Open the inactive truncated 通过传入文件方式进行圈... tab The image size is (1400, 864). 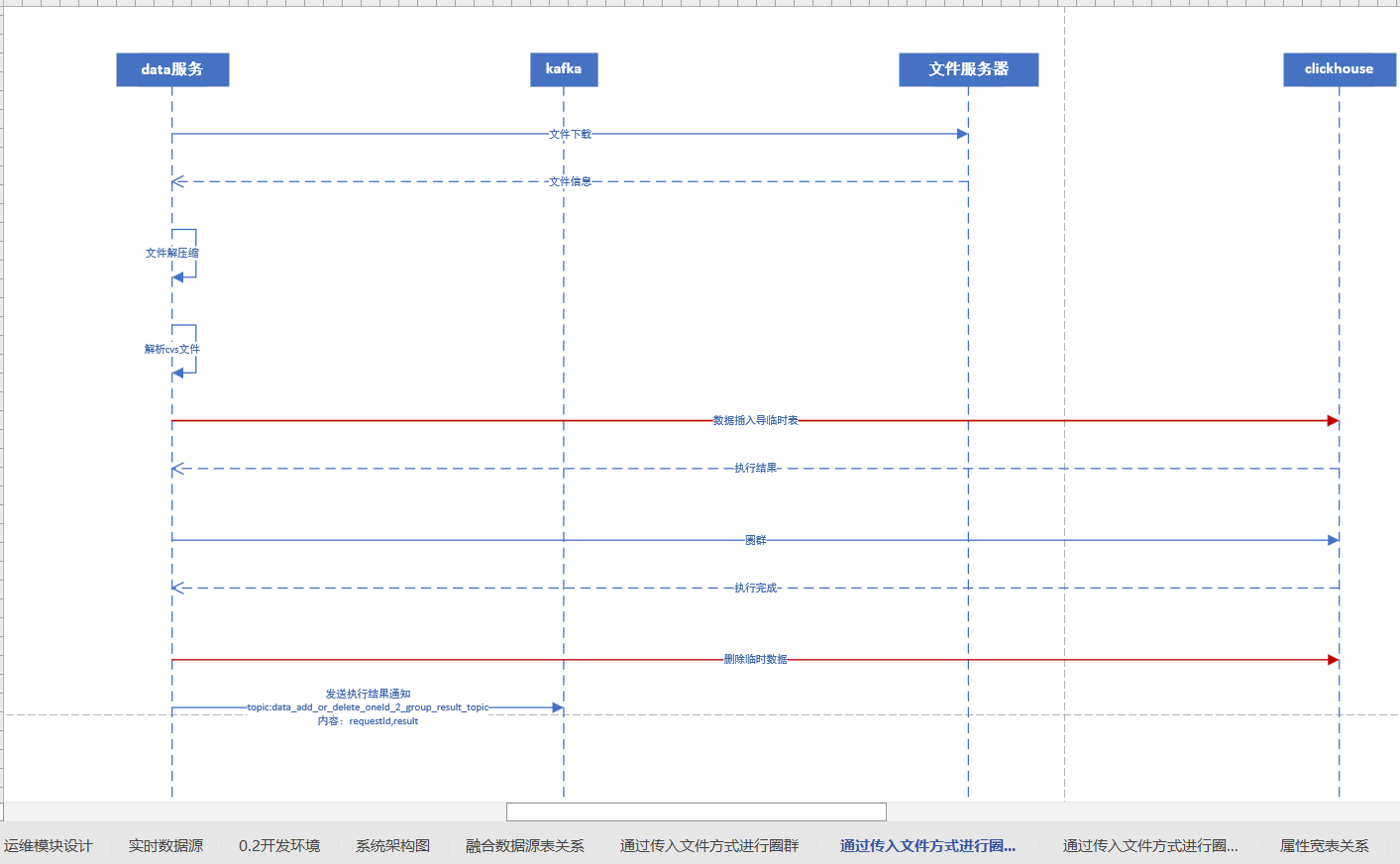[1150, 845]
